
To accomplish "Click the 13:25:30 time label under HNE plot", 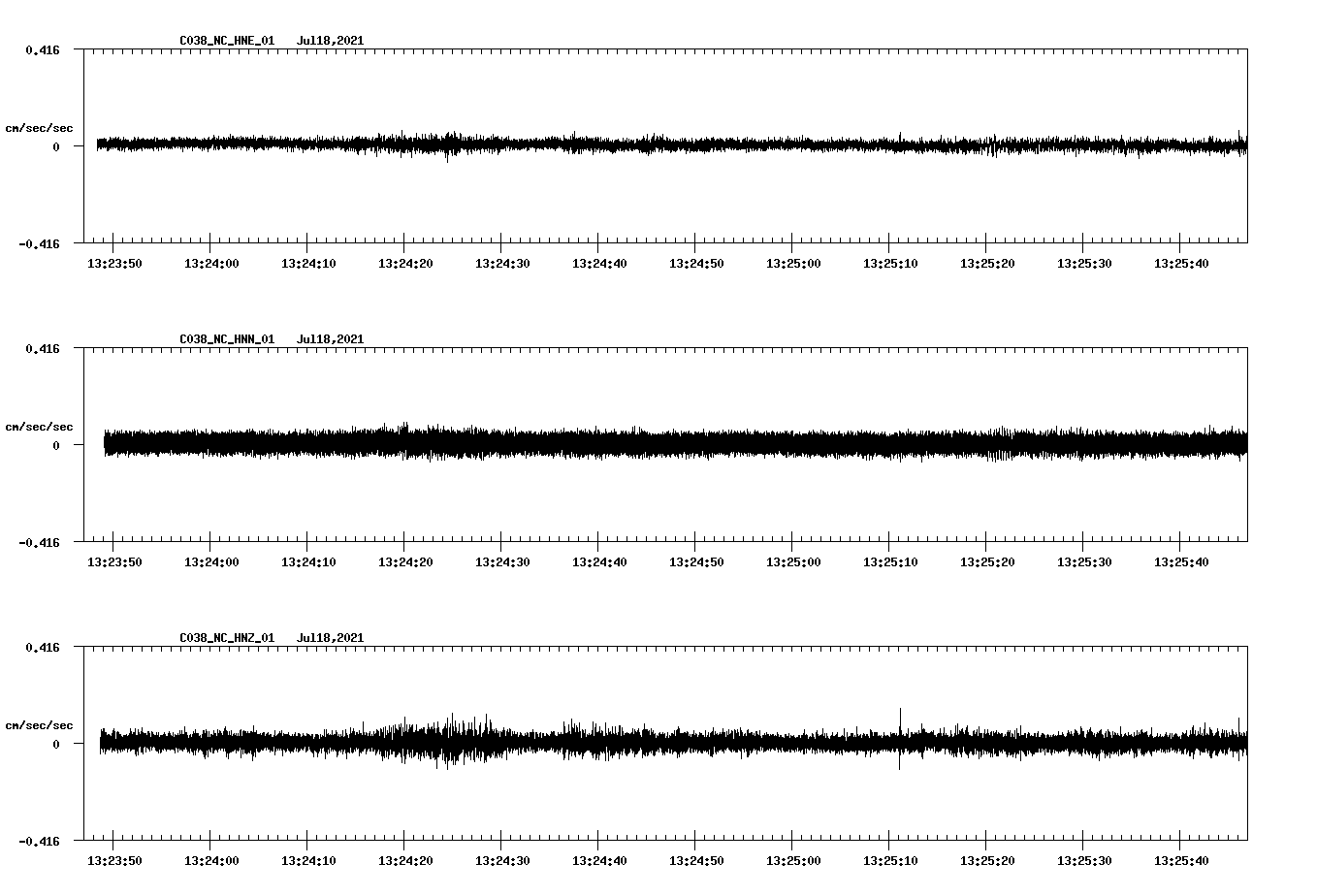I will tap(1084, 264).
